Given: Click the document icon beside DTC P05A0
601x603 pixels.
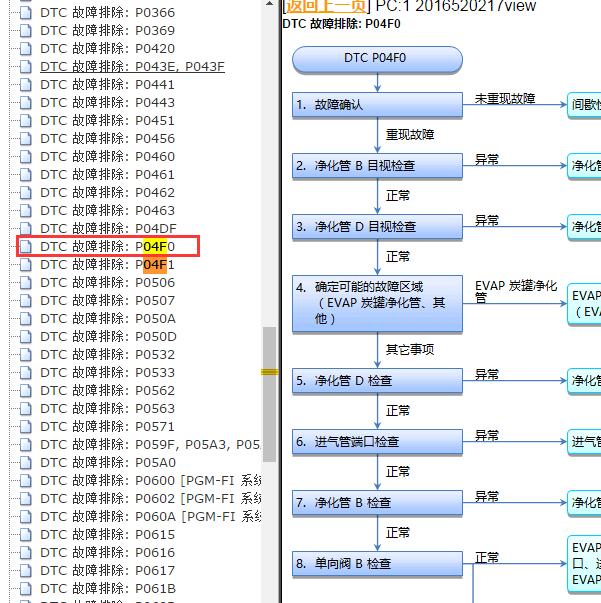Looking at the screenshot, I should 25,463.
